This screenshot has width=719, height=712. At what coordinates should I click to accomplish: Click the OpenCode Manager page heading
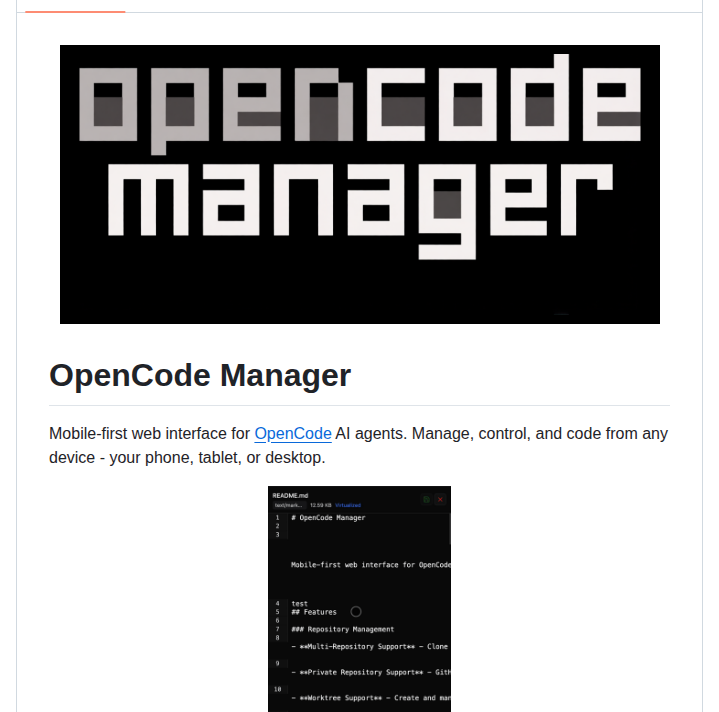[200, 376]
